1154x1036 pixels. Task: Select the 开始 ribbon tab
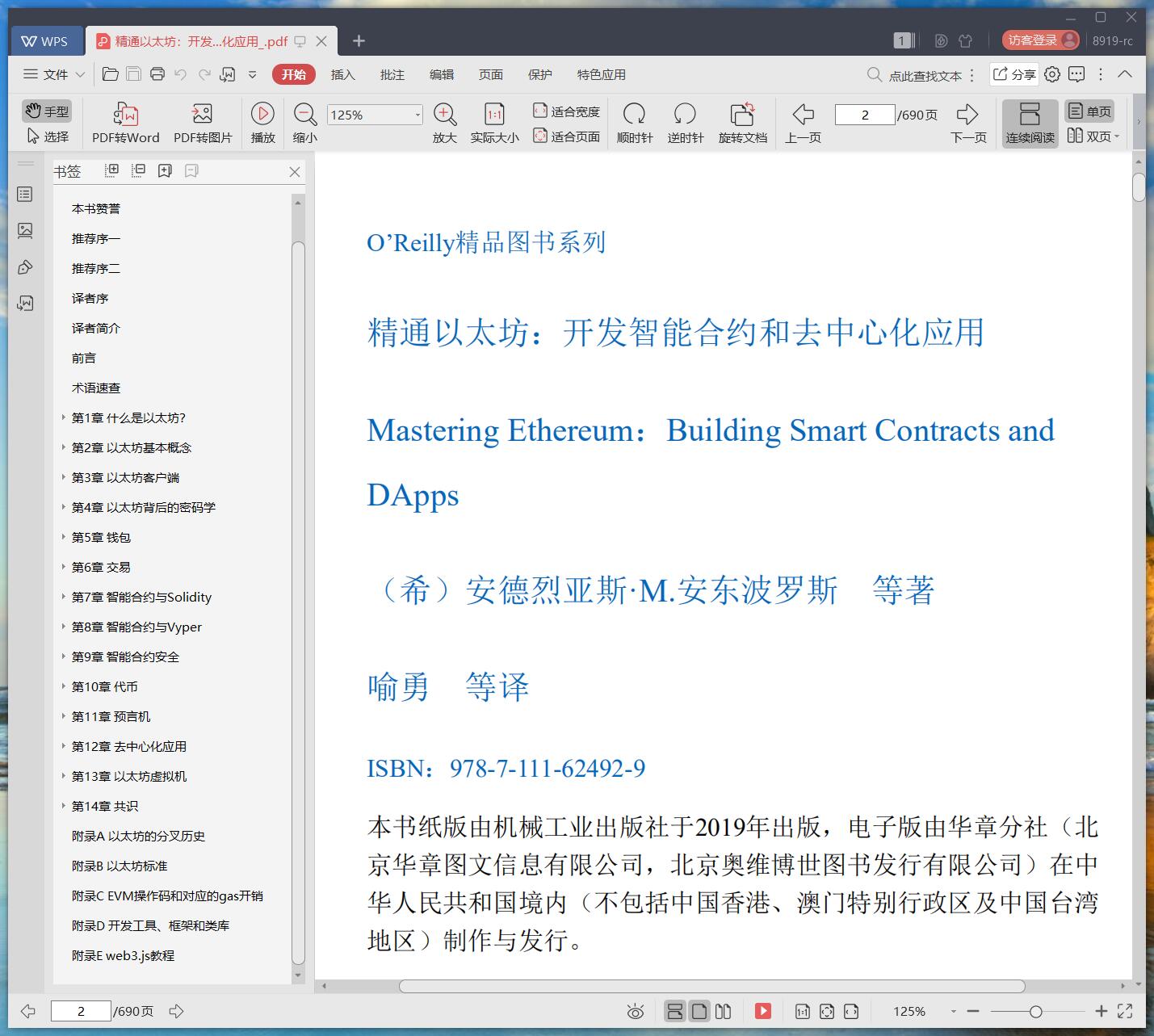click(293, 74)
